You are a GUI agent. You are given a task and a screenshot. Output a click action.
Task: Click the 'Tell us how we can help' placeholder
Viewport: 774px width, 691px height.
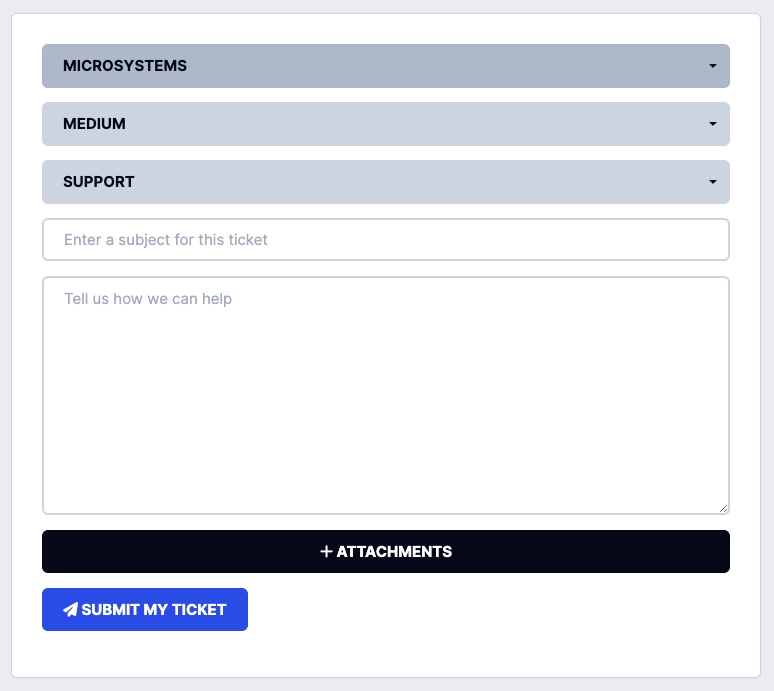148,299
